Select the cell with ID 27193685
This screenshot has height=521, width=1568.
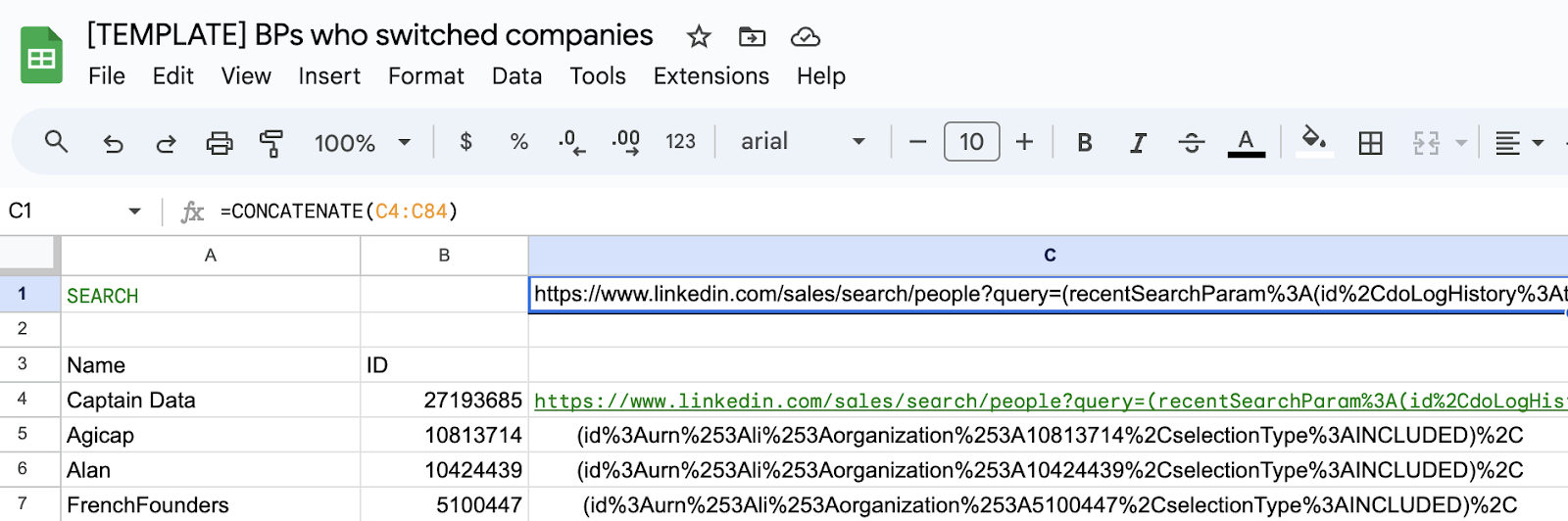[444, 400]
